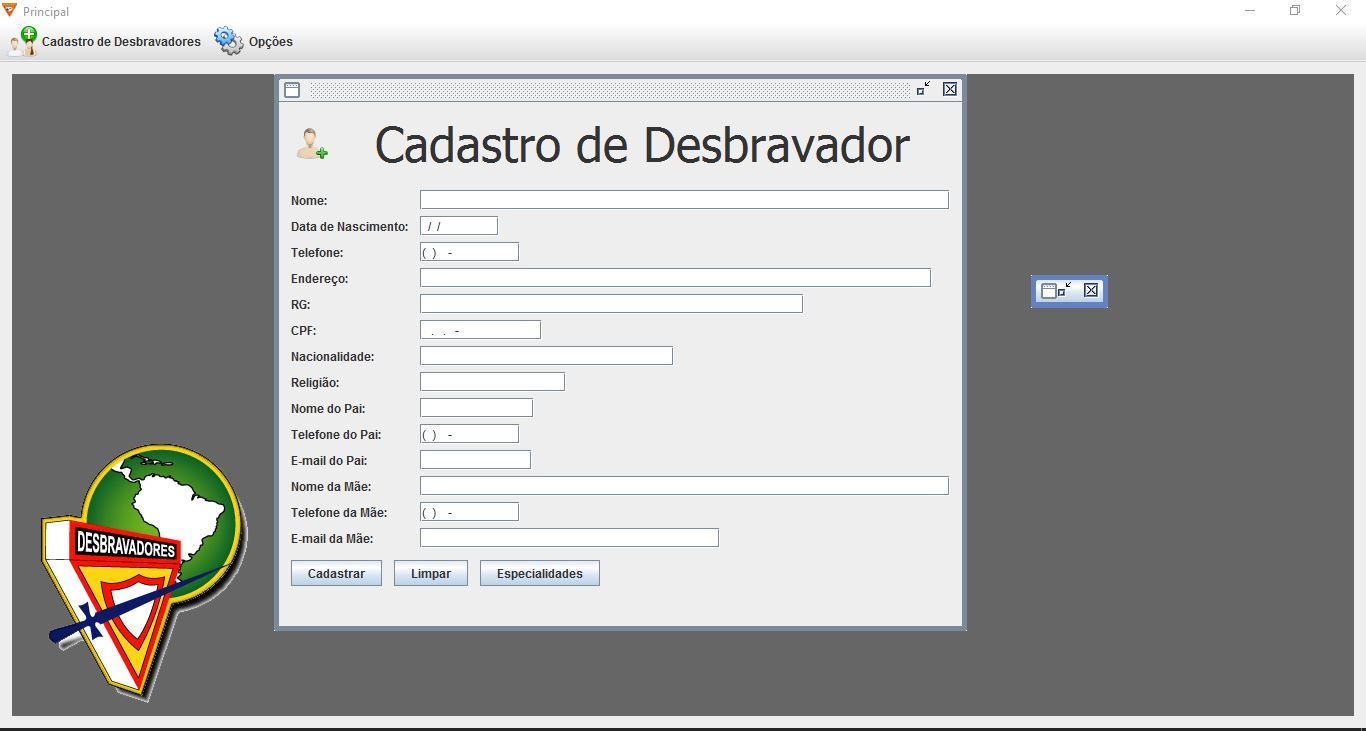Screen dimensions: 1366x731
Task: Click the "Endereço:" label
Action: (320, 279)
